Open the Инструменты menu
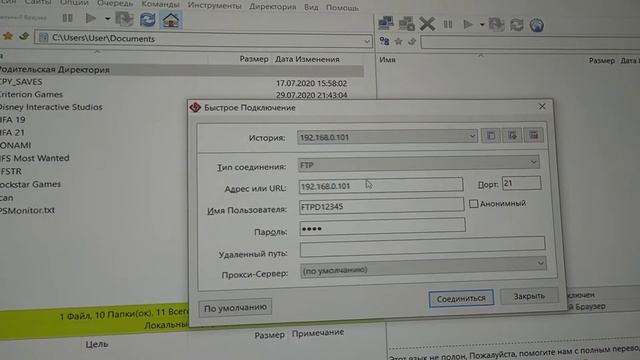Viewport: 640px width, 360px height. click(214, 6)
